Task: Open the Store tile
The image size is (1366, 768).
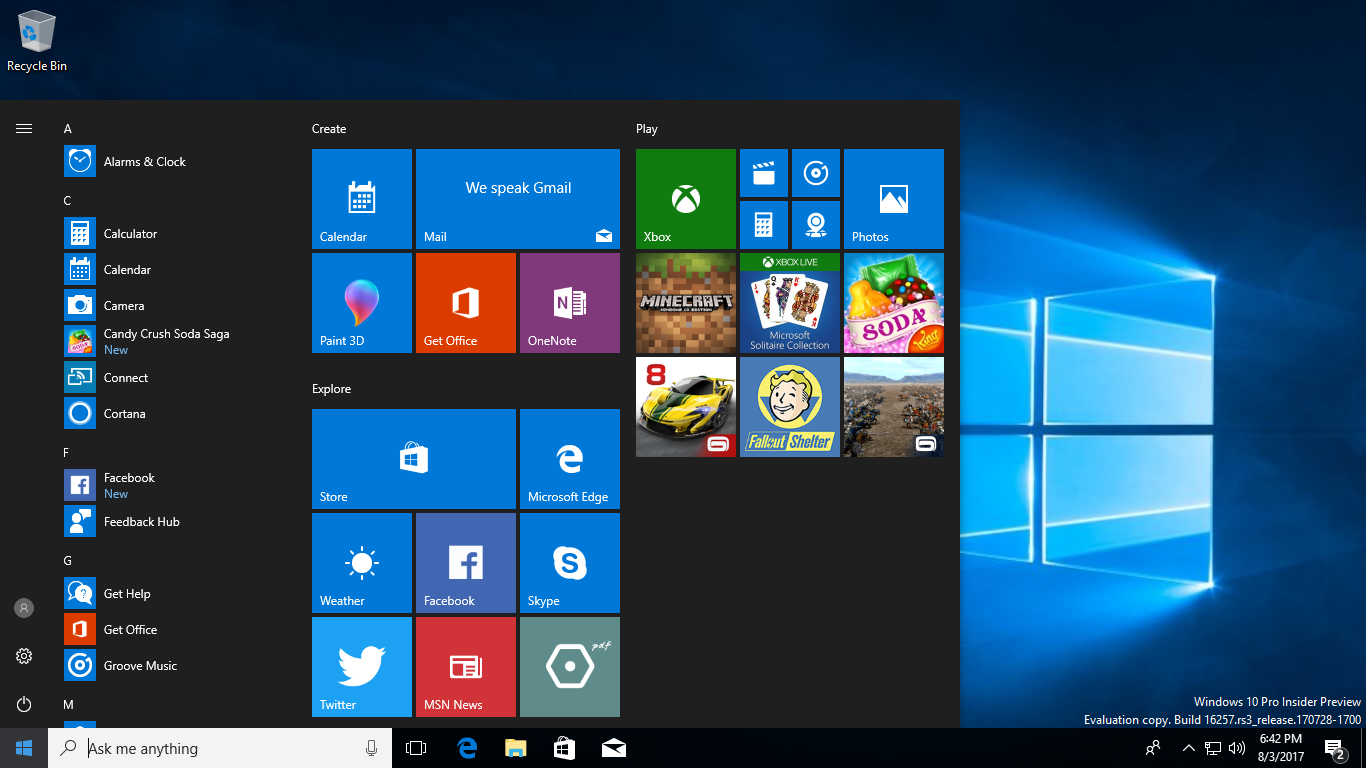Action: (414, 459)
